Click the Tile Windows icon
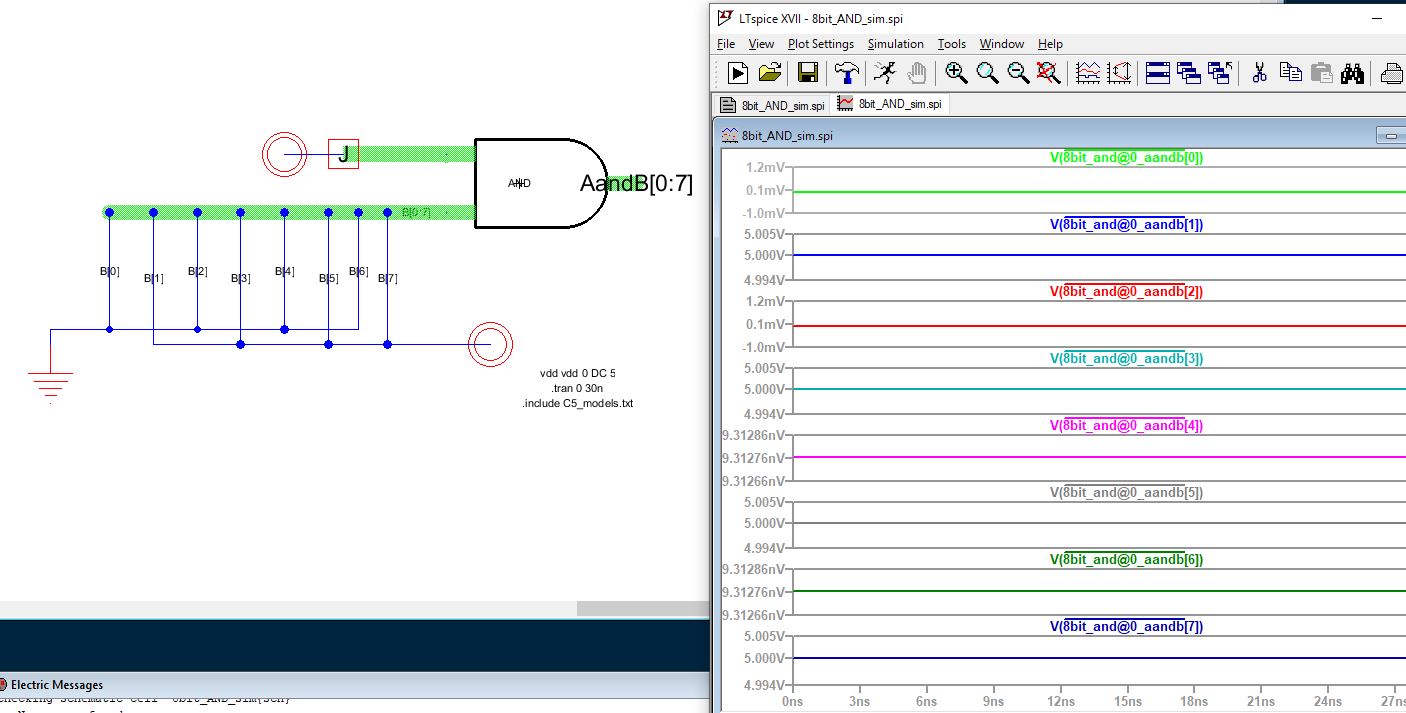The width and height of the screenshot is (1406, 713). 1157,73
